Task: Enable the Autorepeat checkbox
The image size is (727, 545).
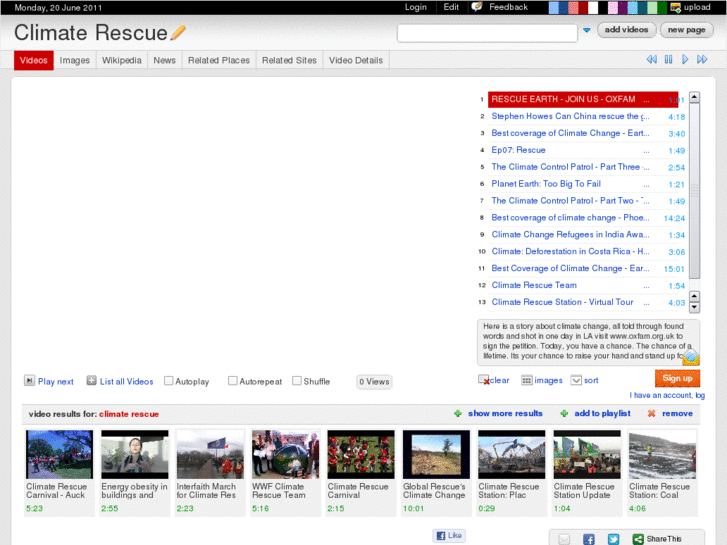Action: click(x=233, y=381)
